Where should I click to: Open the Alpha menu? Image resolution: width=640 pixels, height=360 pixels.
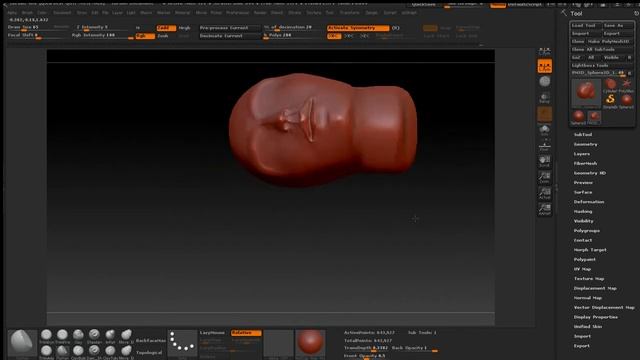[12, 13]
